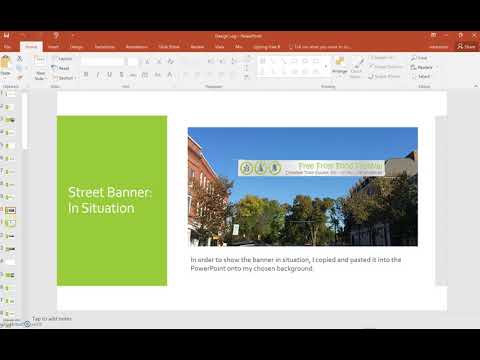Collapse the ribbon with chevron

point(475,86)
